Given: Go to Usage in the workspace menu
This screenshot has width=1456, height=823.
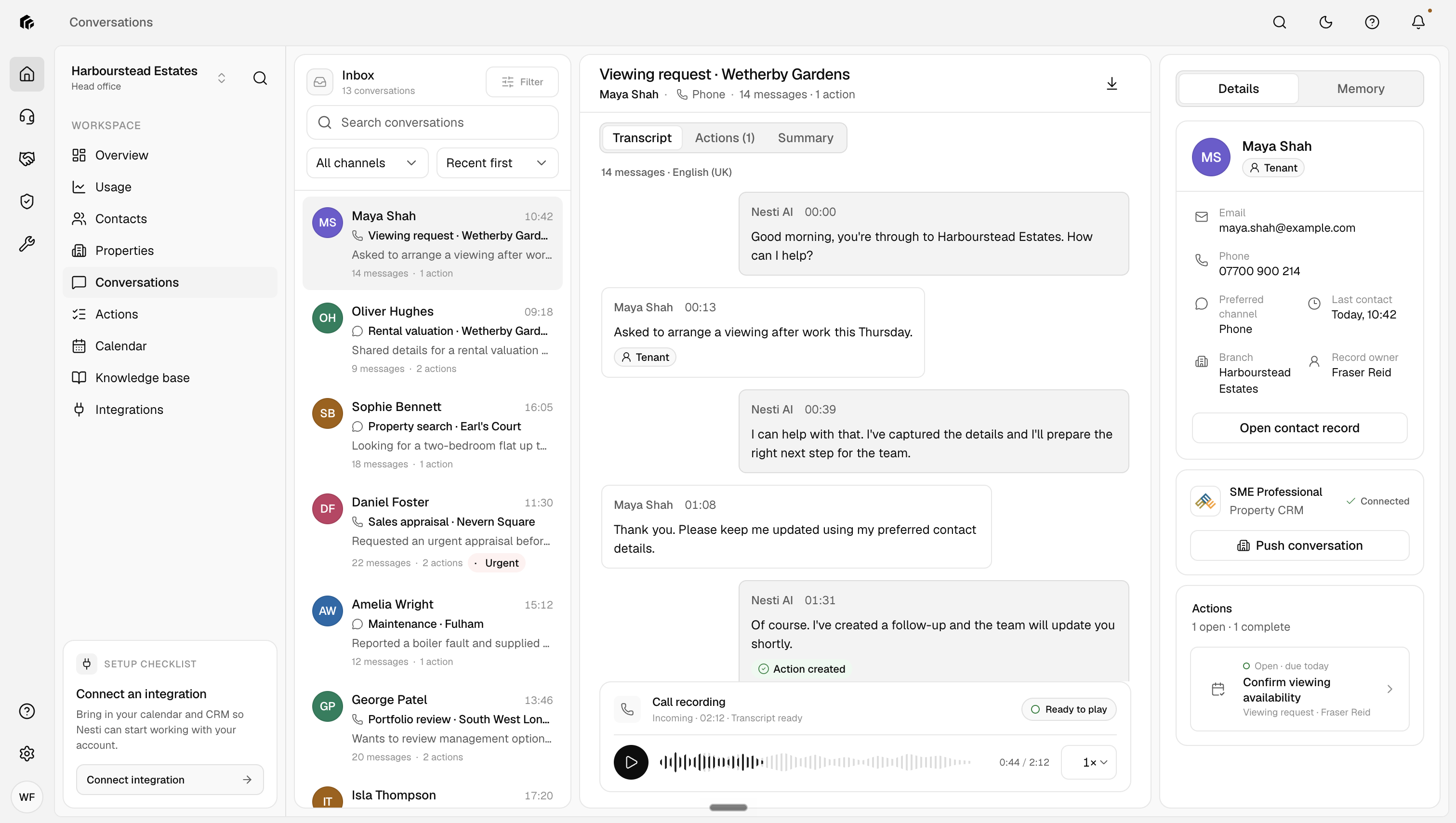Looking at the screenshot, I should [170, 187].
